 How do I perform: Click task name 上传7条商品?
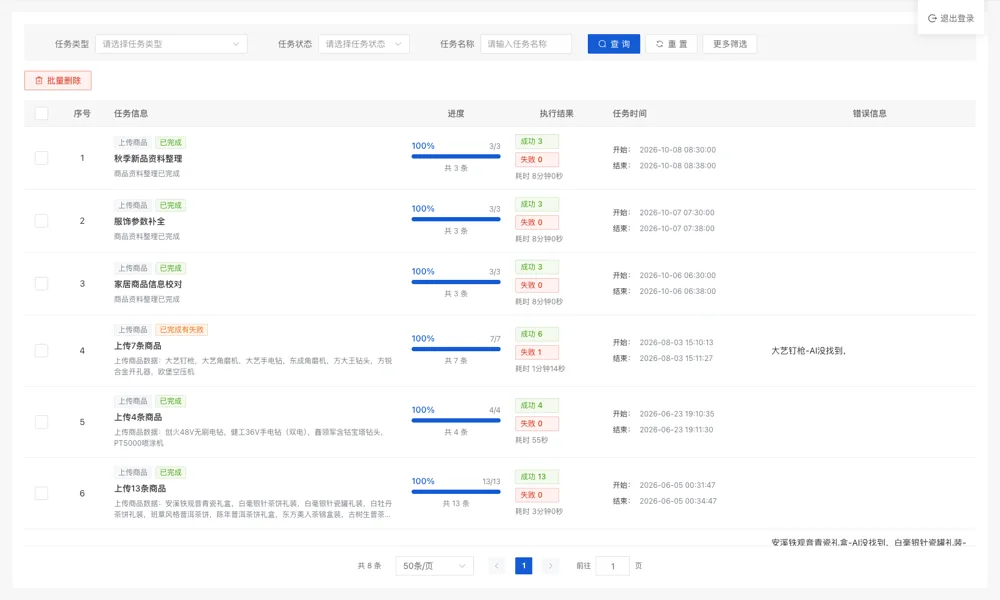(138, 346)
